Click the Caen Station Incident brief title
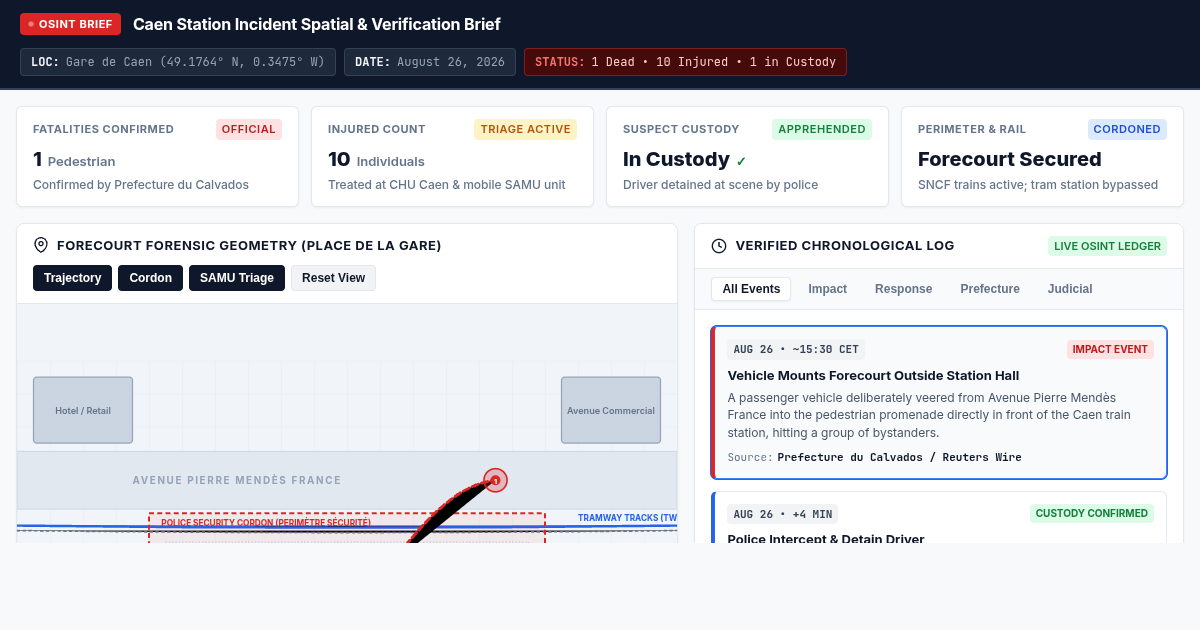Image resolution: width=1200 pixels, height=630 pixels. tap(317, 24)
